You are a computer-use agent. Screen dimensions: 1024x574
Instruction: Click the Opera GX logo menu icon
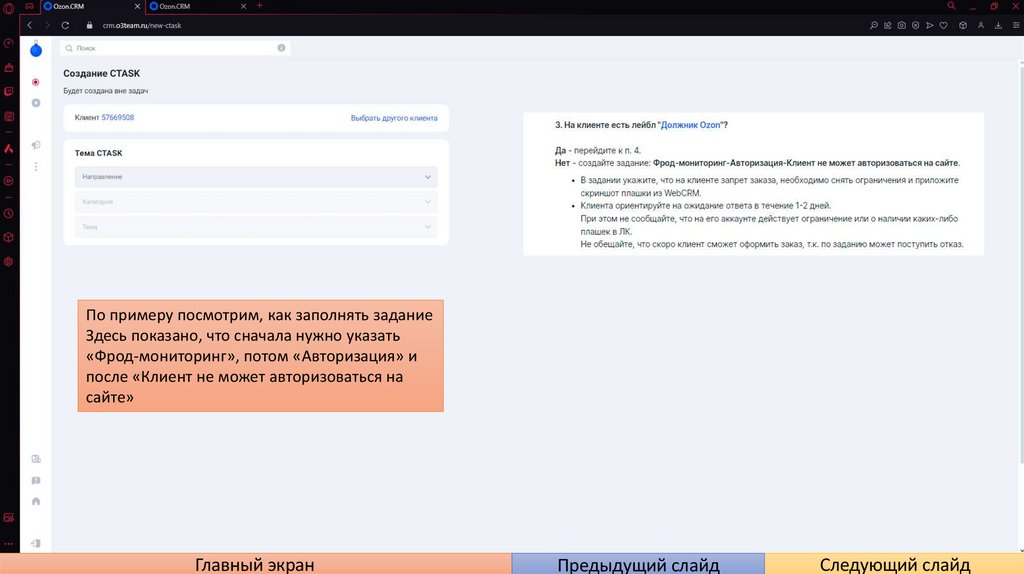pyautogui.click(x=8, y=7)
